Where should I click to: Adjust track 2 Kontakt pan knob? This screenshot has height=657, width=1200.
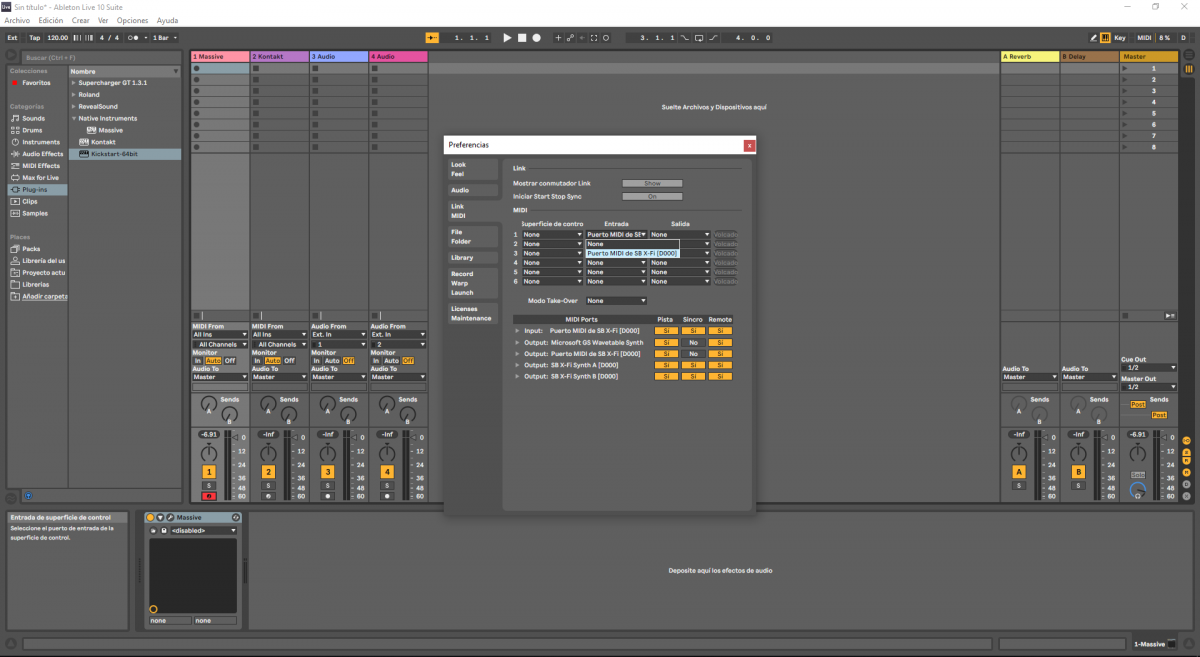[x=268, y=454]
